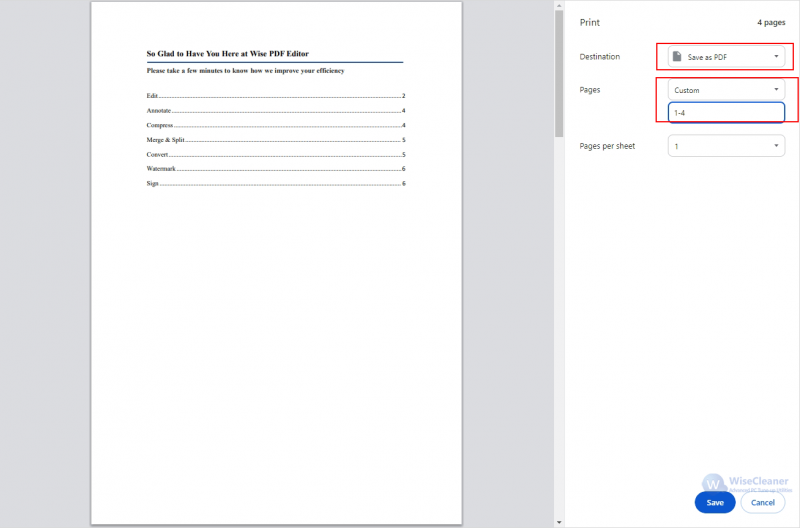Image resolution: width=800 pixels, height=528 pixels.
Task: Click the 'Sign' table of contents entry
Action: [x=276, y=184]
